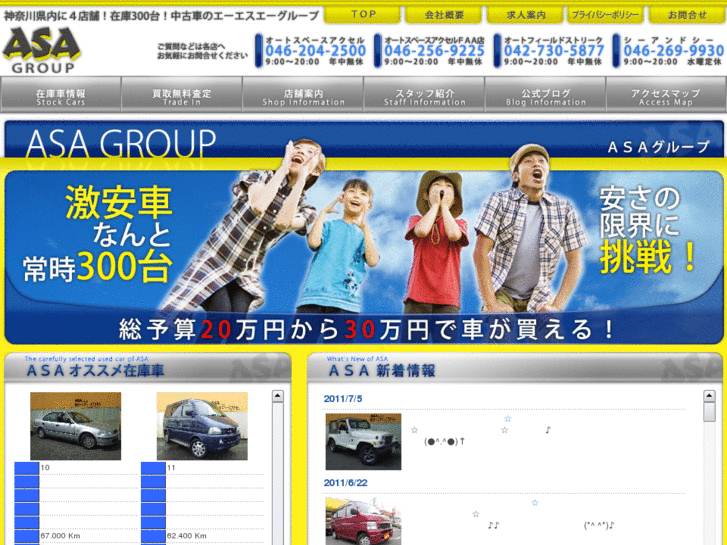Image resolution: width=727 pixels, height=545 pixels.
Task: Open the お問合せ tab
Action: tap(687, 15)
